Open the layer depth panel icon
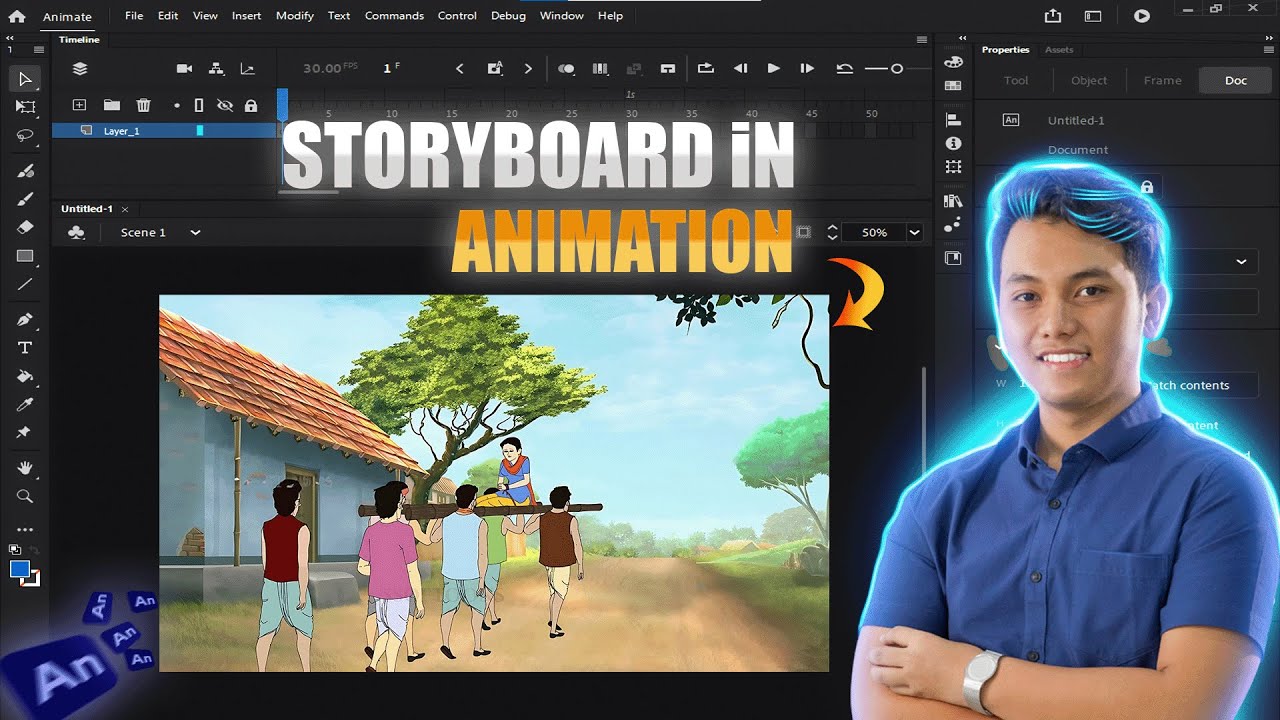The width and height of the screenshot is (1280, 720). [80, 69]
